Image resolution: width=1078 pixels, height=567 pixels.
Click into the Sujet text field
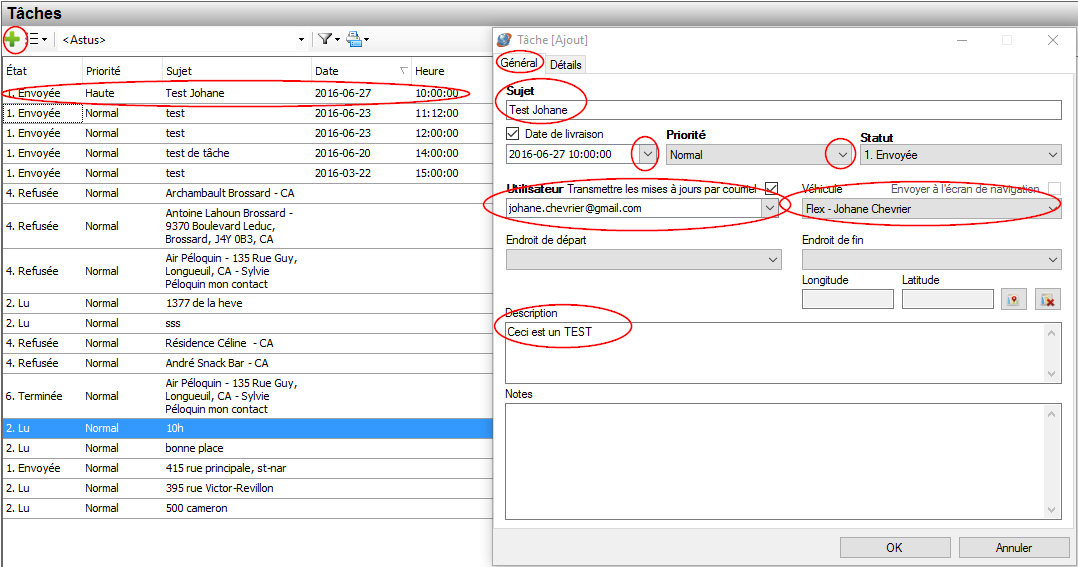click(x=783, y=110)
